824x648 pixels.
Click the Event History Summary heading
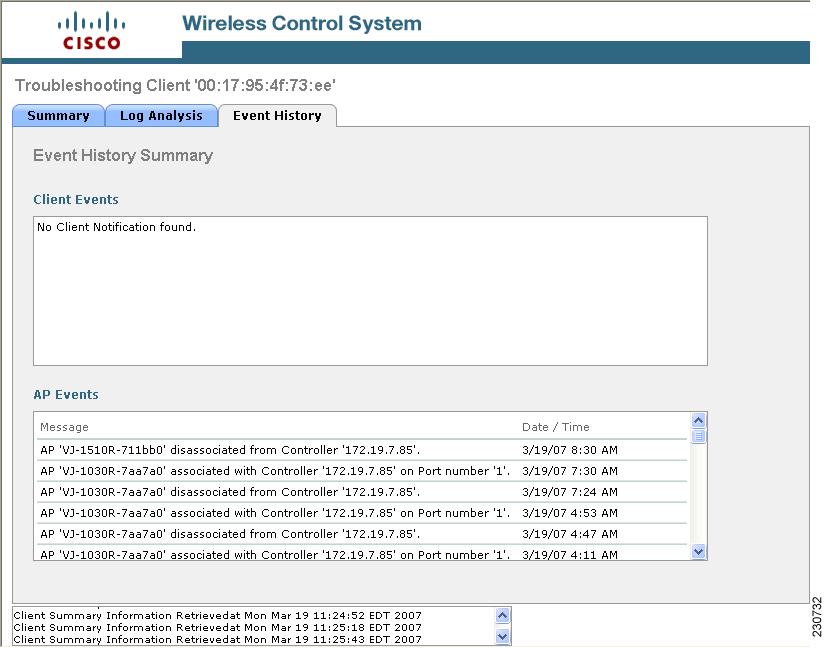123,156
